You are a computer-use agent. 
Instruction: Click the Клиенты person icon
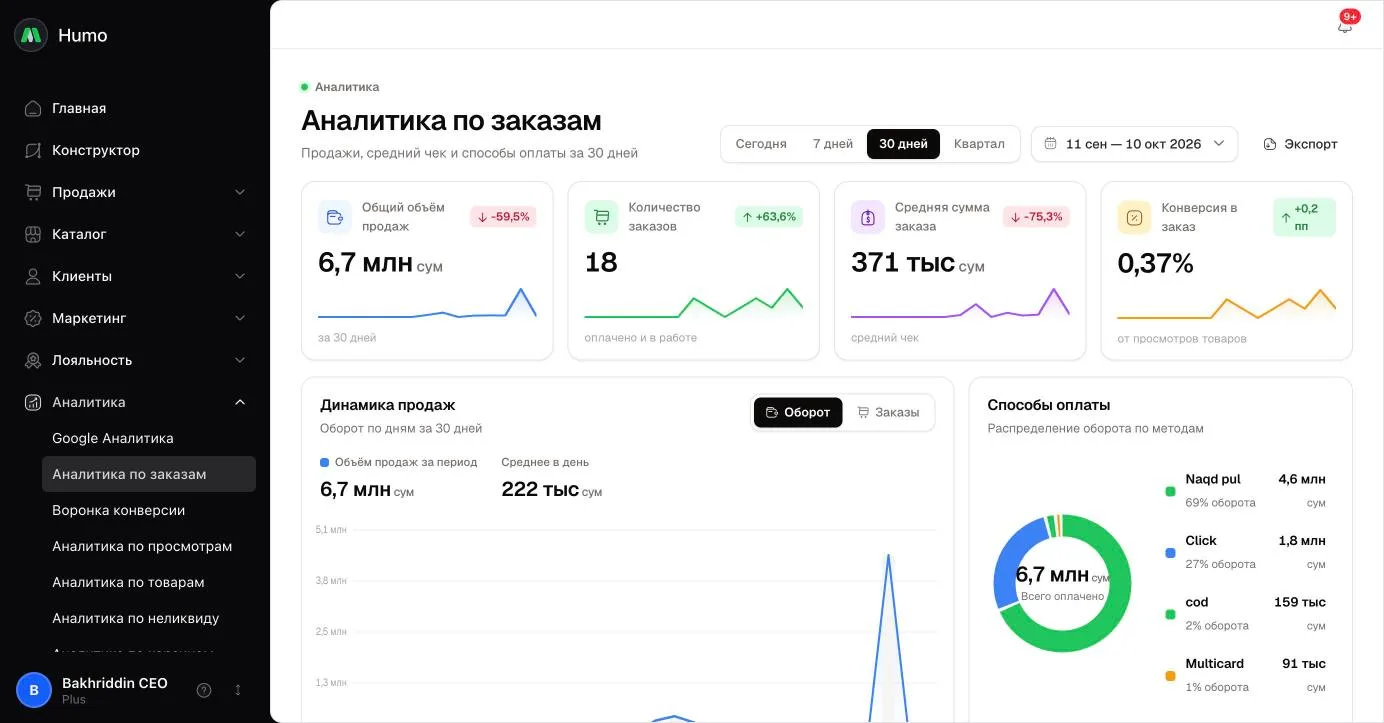[x=33, y=276]
